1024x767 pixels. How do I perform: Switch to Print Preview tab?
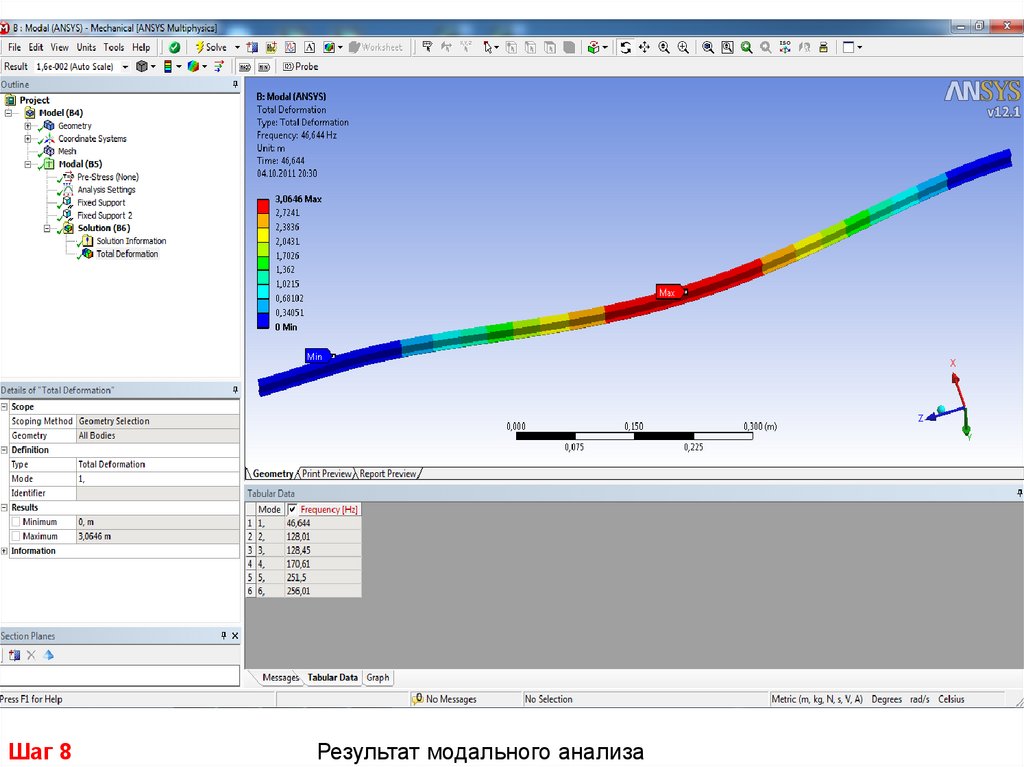[x=327, y=473]
